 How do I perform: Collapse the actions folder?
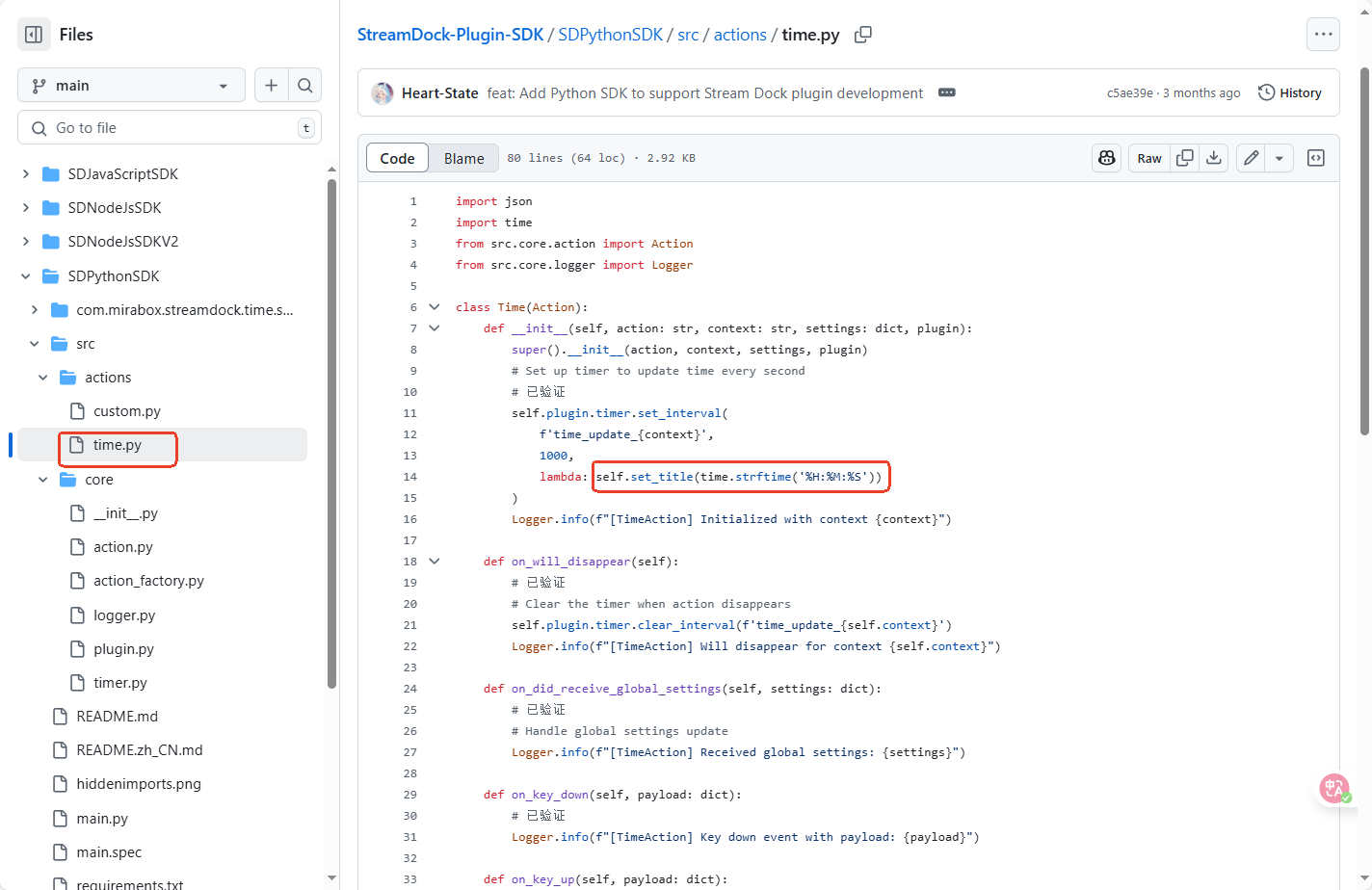click(x=43, y=378)
